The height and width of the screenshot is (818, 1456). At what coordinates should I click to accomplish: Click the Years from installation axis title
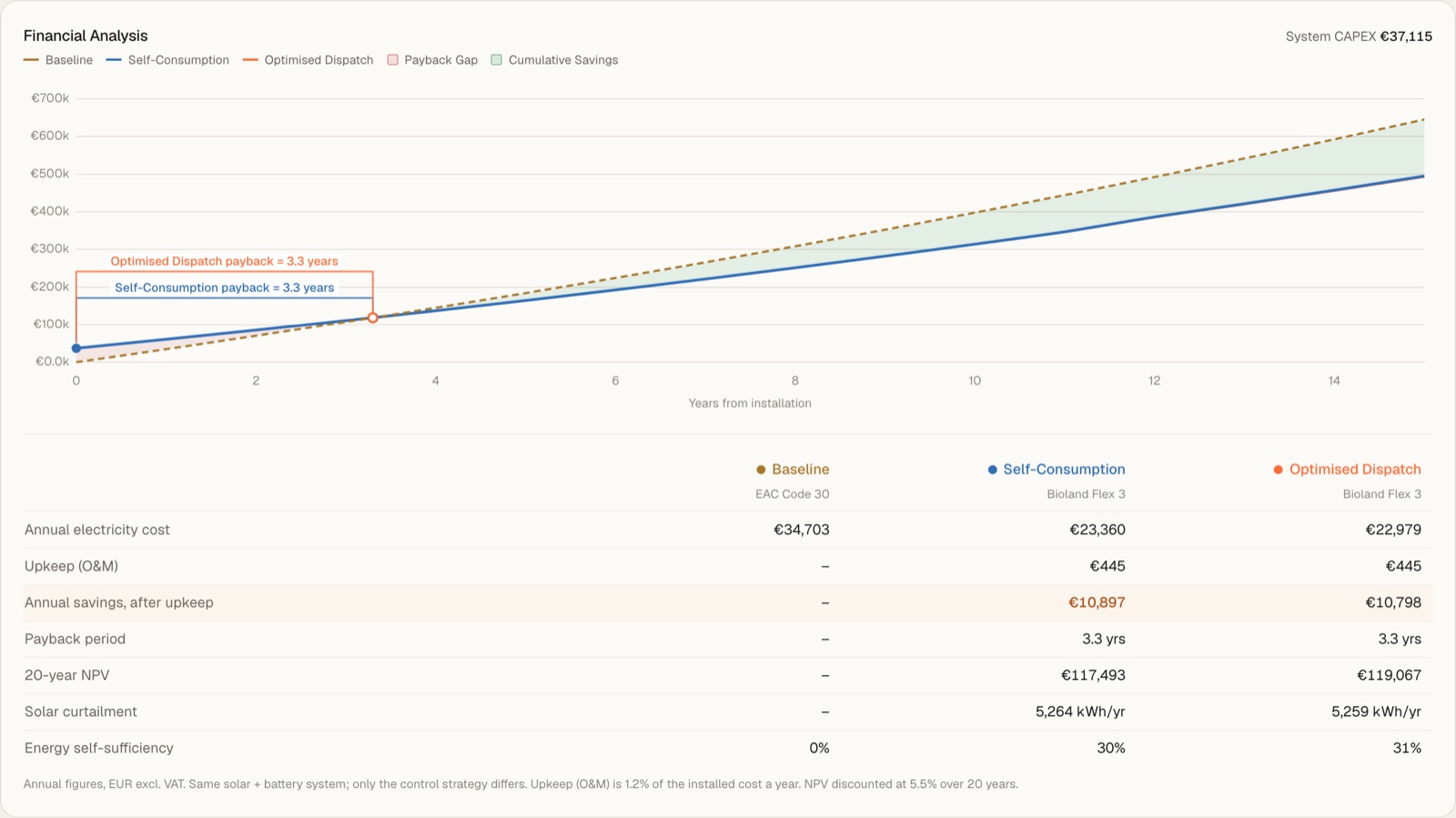pos(750,403)
